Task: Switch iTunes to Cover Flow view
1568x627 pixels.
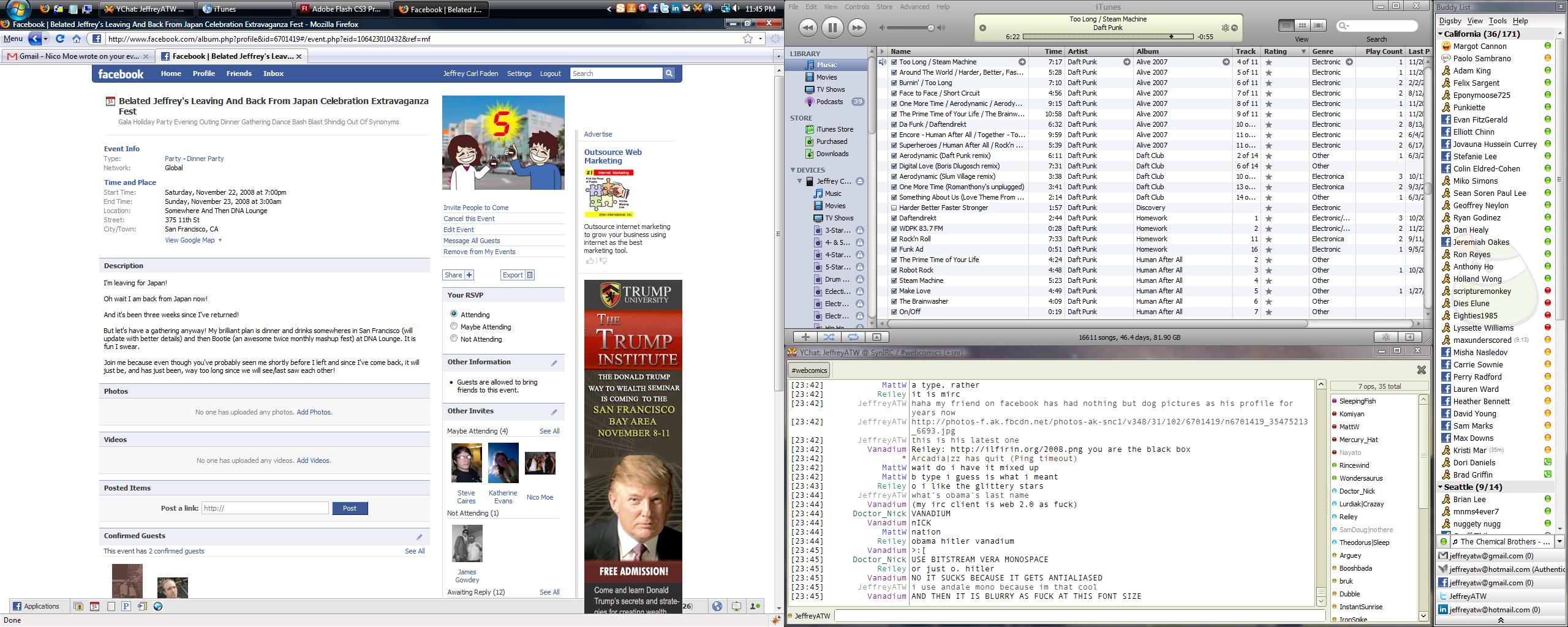Action: tap(1318, 25)
